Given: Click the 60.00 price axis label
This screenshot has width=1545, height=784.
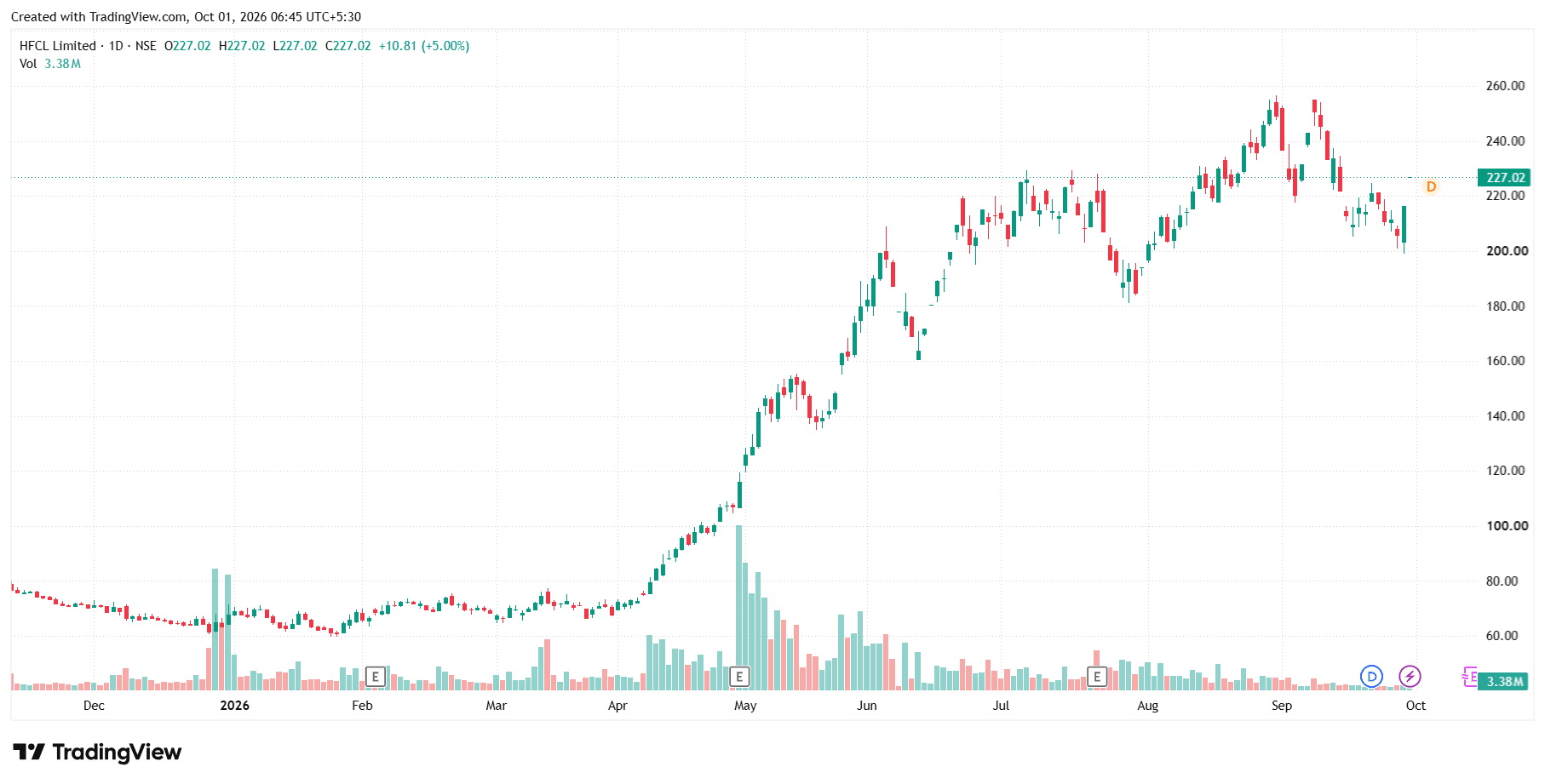Looking at the screenshot, I should point(1502,636).
